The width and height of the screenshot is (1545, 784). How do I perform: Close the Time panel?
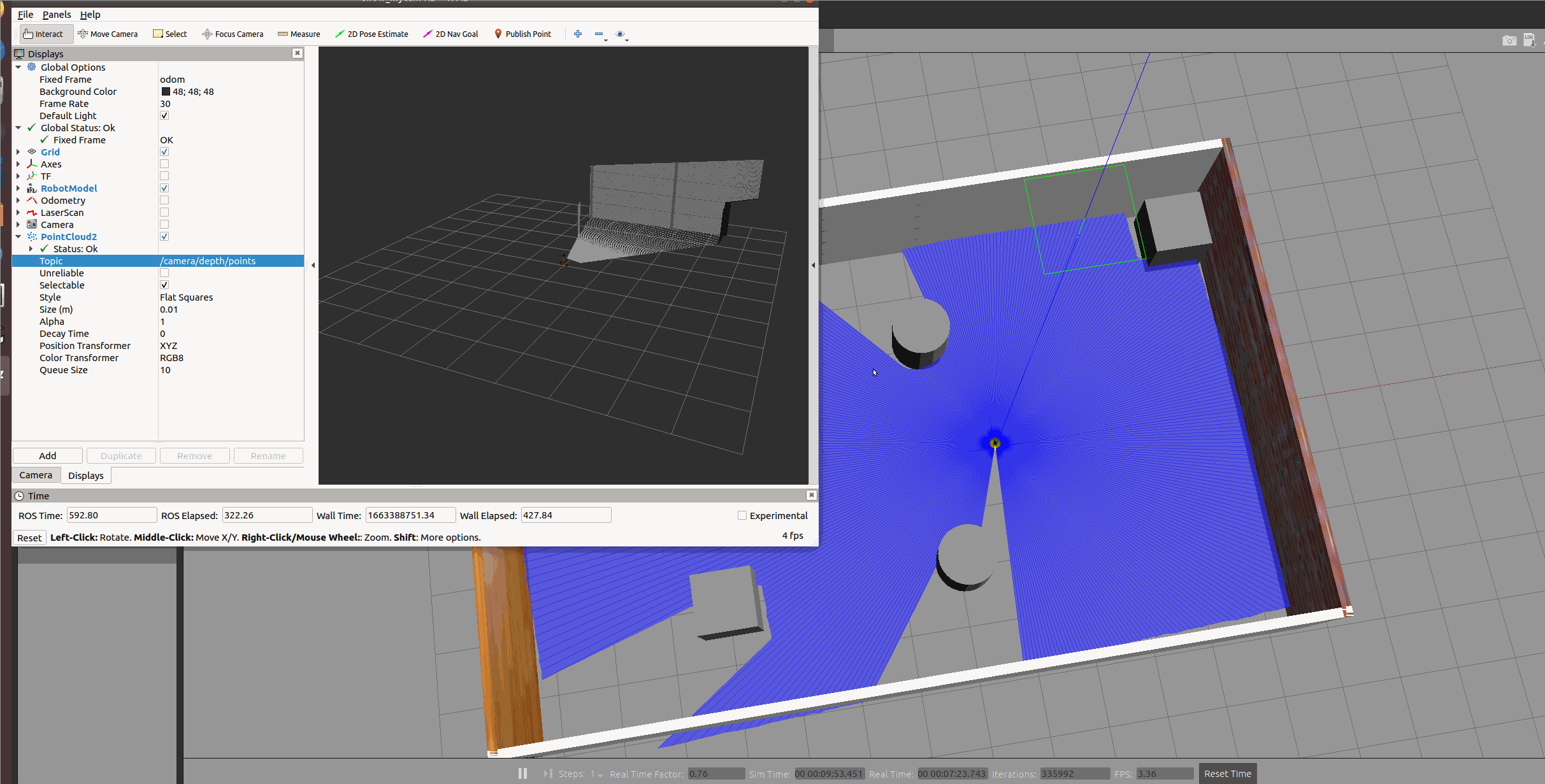pyautogui.click(x=811, y=495)
